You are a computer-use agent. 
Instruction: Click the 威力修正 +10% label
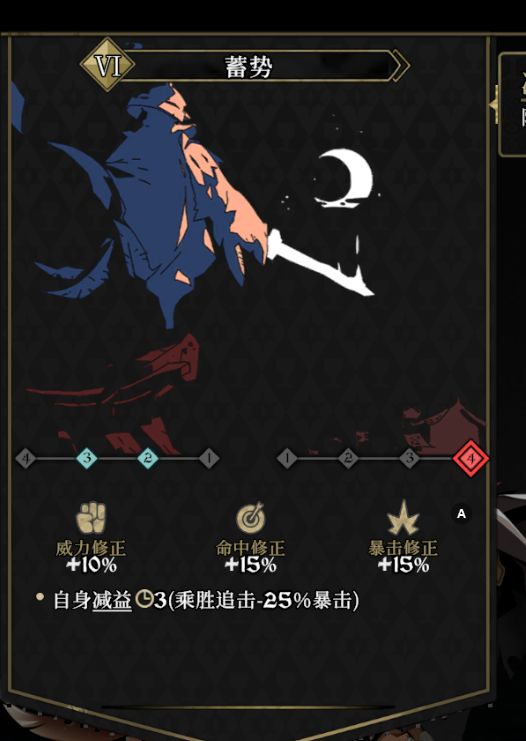(x=91, y=556)
